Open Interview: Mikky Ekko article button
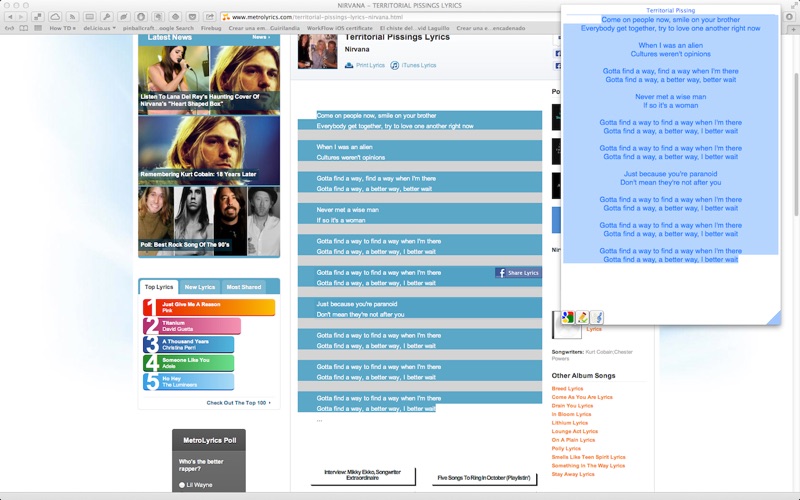Viewport: 800px width, 500px height. pyautogui.click(x=363, y=475)
